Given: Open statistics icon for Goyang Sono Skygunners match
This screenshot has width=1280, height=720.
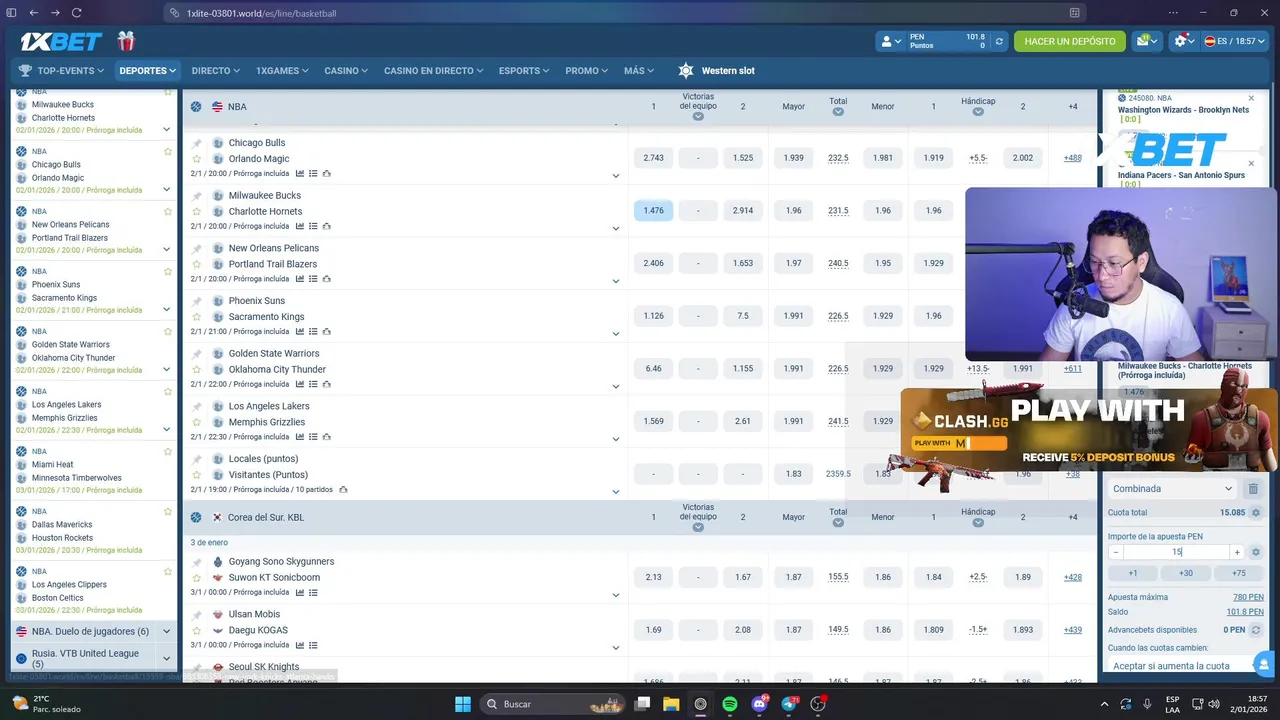Looking at the screenshot, I should (x=299, y=592).
